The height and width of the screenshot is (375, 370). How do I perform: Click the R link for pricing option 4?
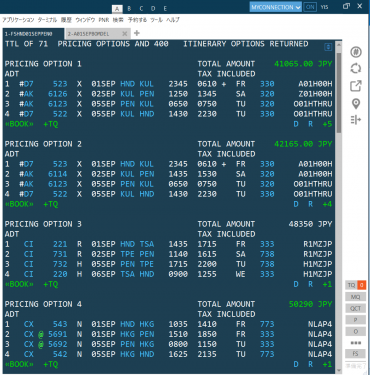[310, 364]
